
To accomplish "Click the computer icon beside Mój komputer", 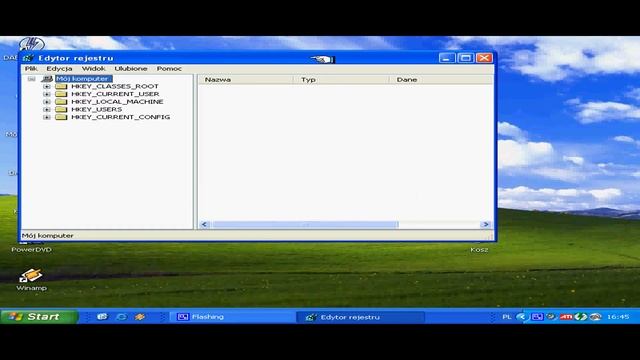I will click(x=47, y=78).
